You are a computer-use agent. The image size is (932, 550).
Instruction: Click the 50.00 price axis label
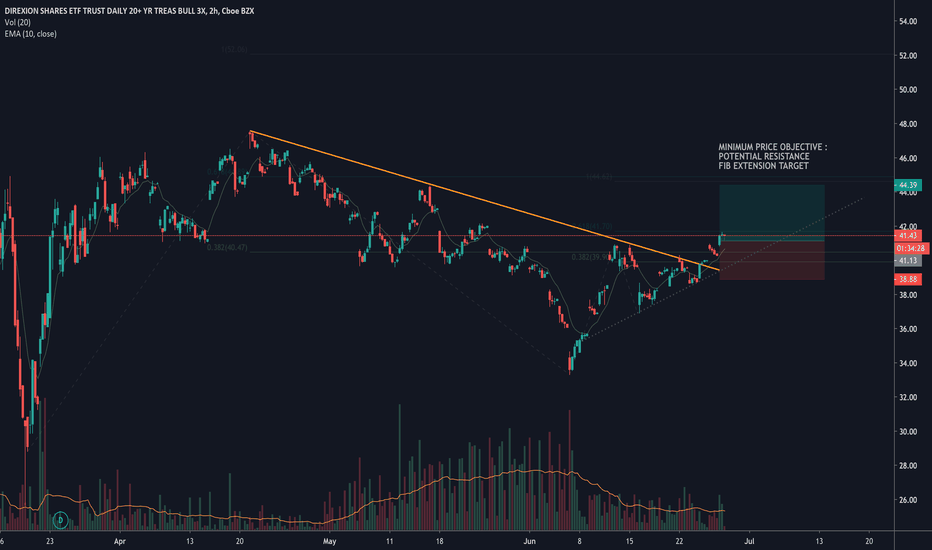click(908, 90)
